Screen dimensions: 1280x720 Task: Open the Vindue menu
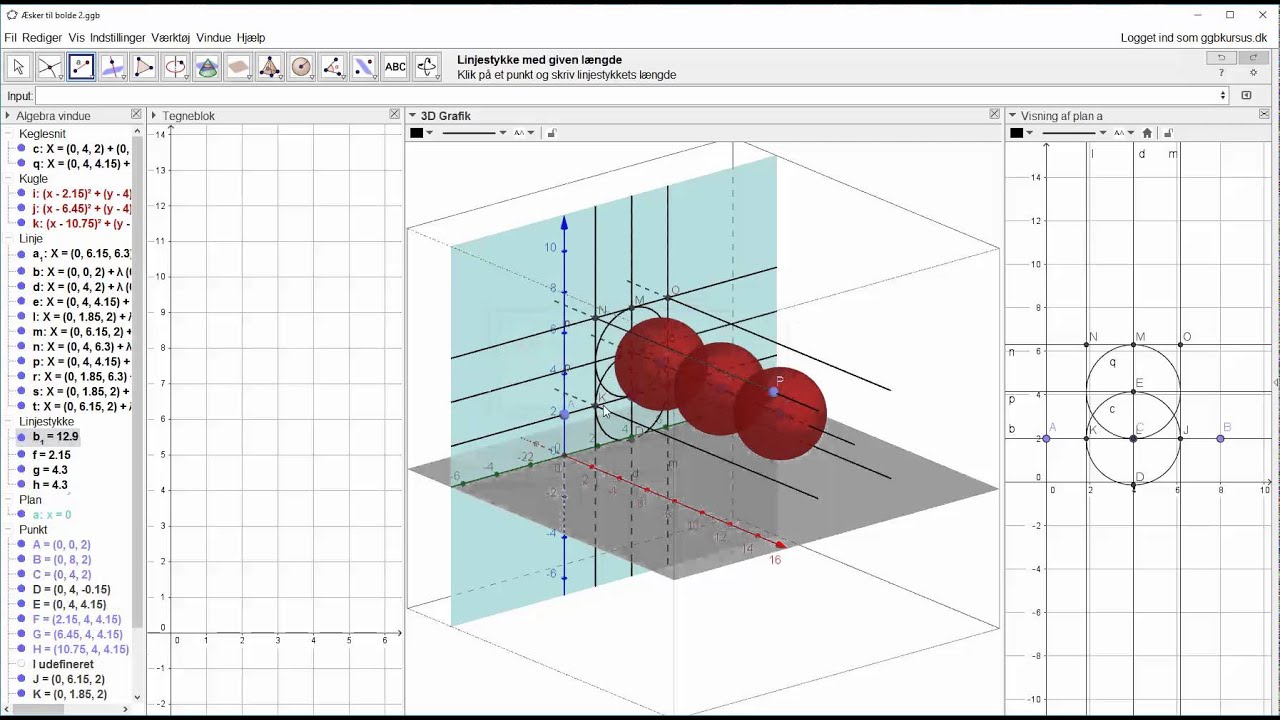click(x=214, y=38)
